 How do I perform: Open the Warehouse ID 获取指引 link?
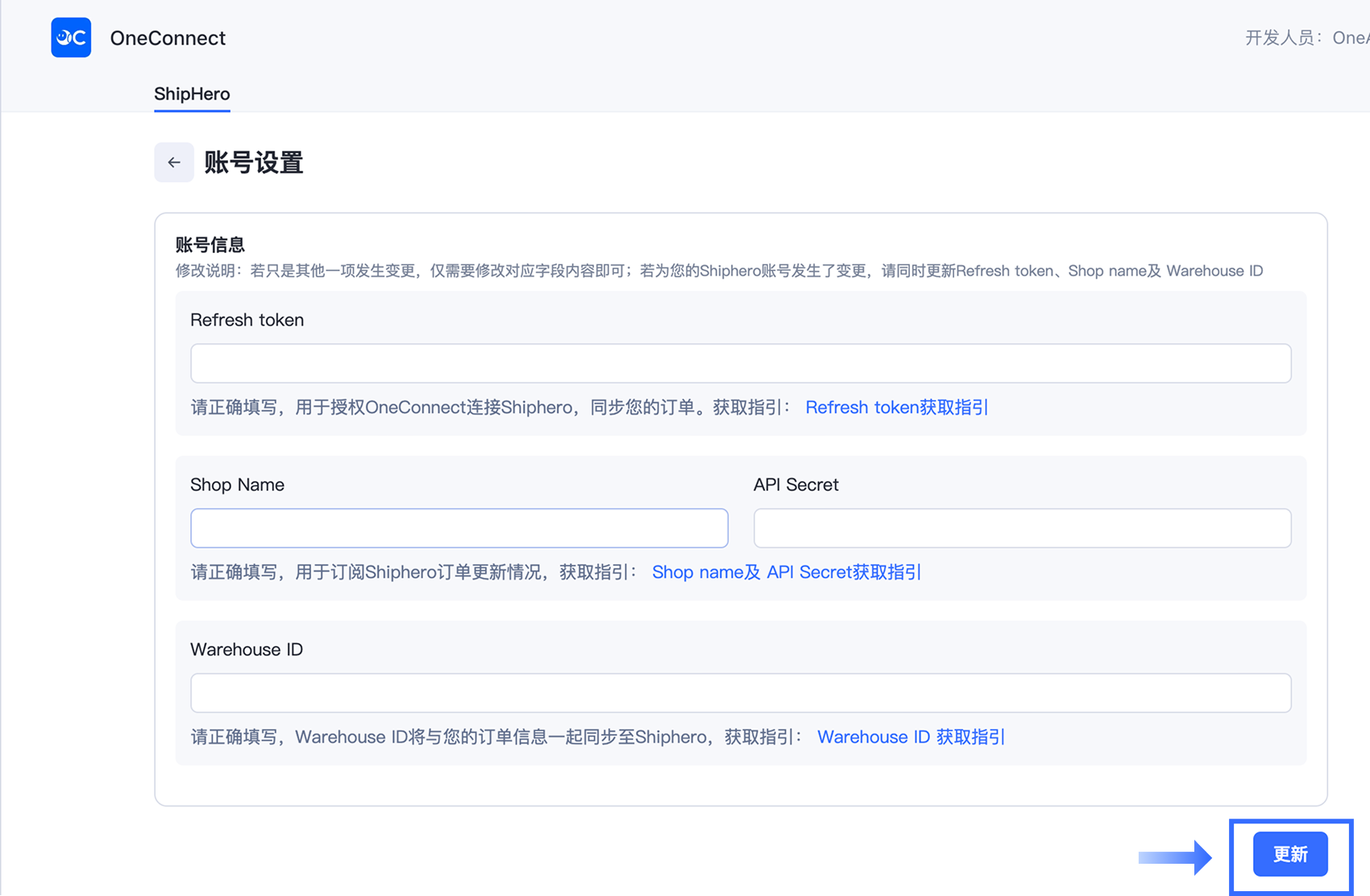[x=911, y=737]
